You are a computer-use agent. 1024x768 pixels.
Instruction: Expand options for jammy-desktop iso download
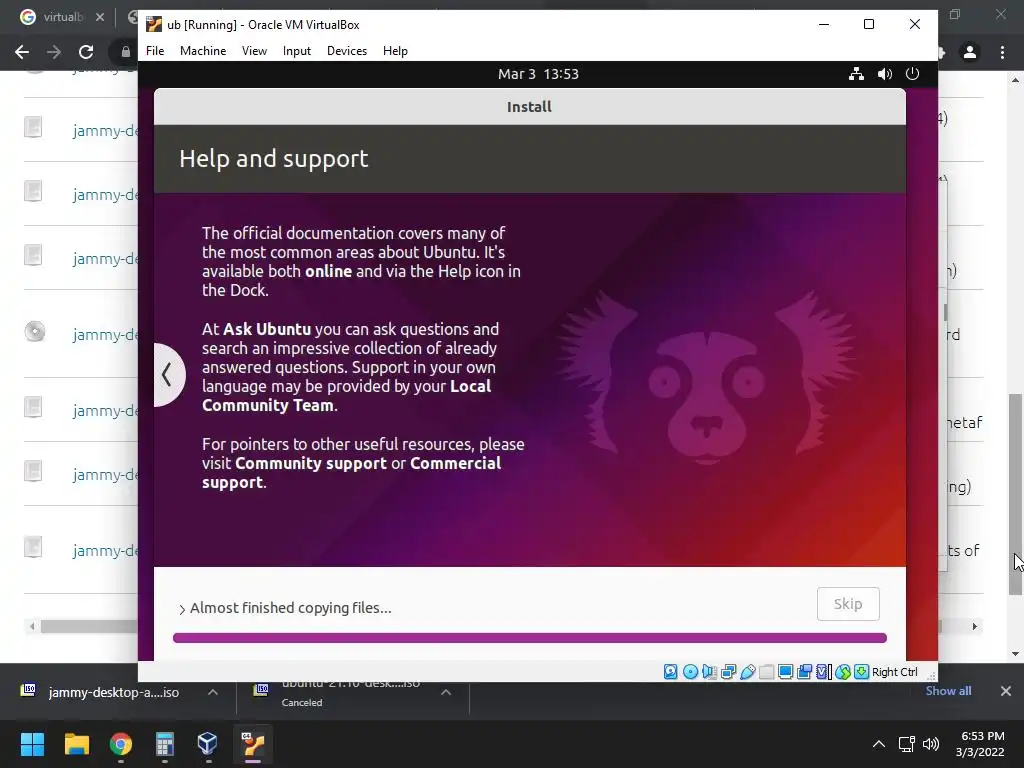(x=212, y=692)
